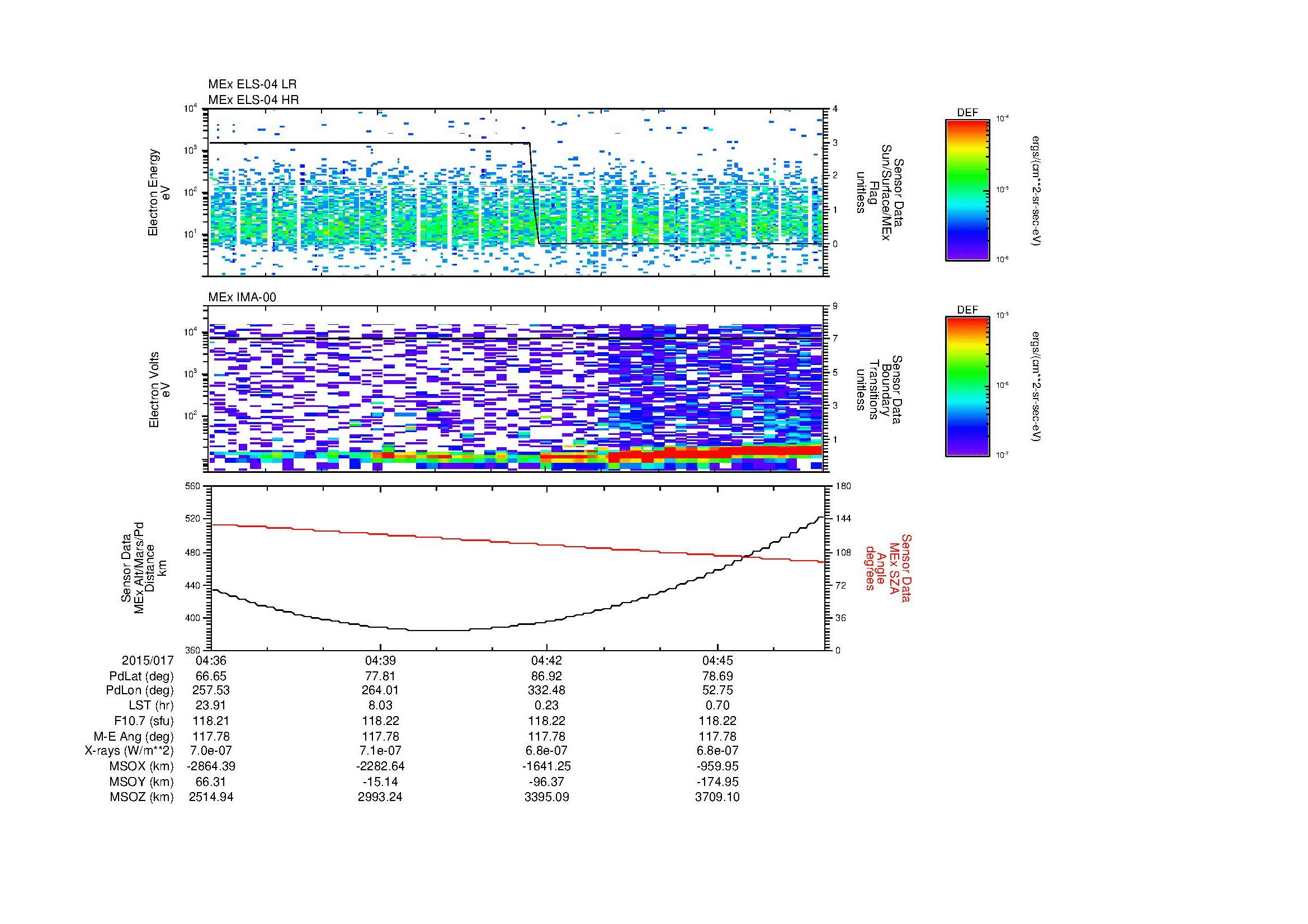Click the 'F10.7 (sfu)' row label

pyautogui.click(x=144, y=721)
